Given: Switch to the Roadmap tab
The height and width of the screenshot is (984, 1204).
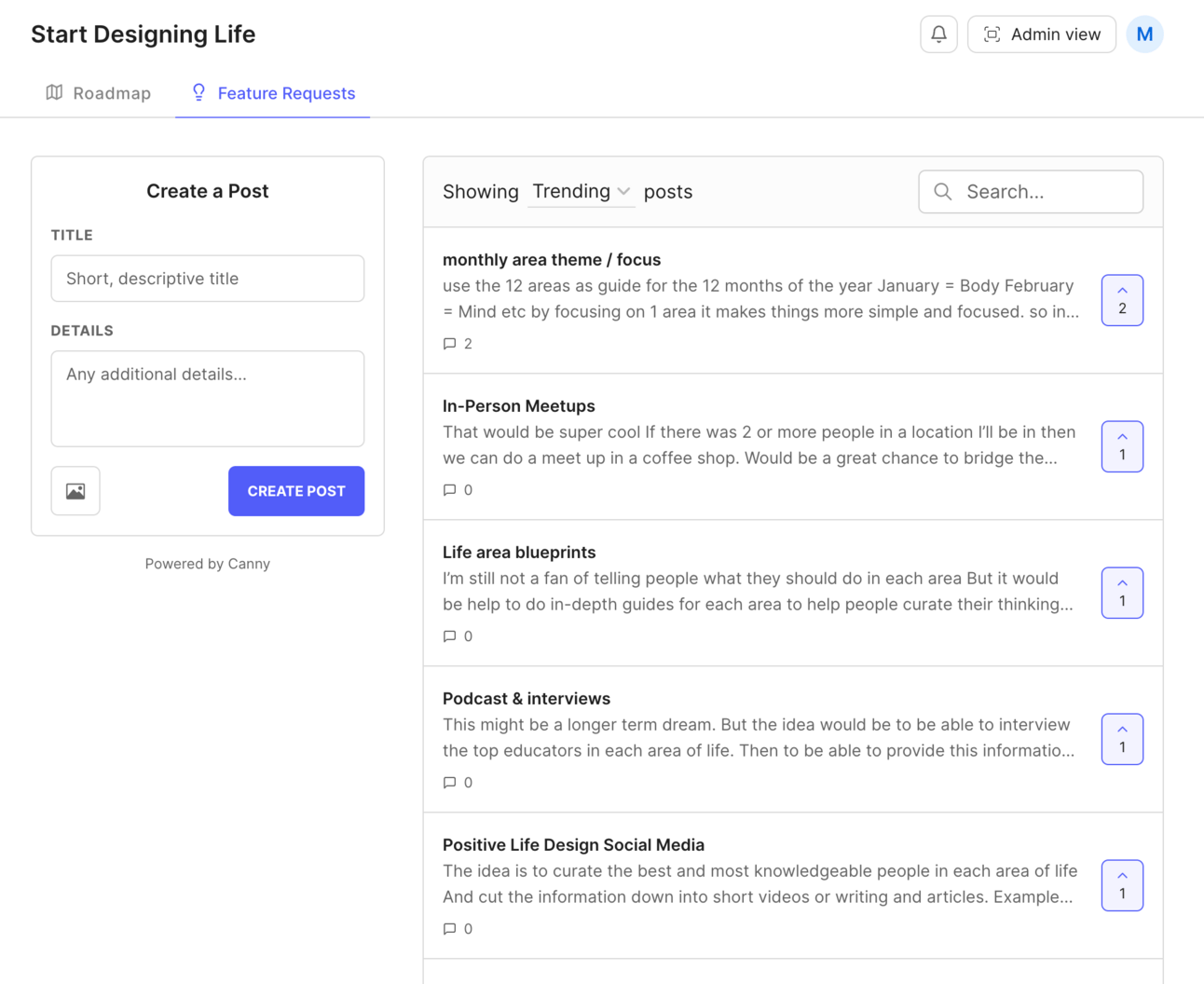Looking at the screenshot, I should point(99,93).
